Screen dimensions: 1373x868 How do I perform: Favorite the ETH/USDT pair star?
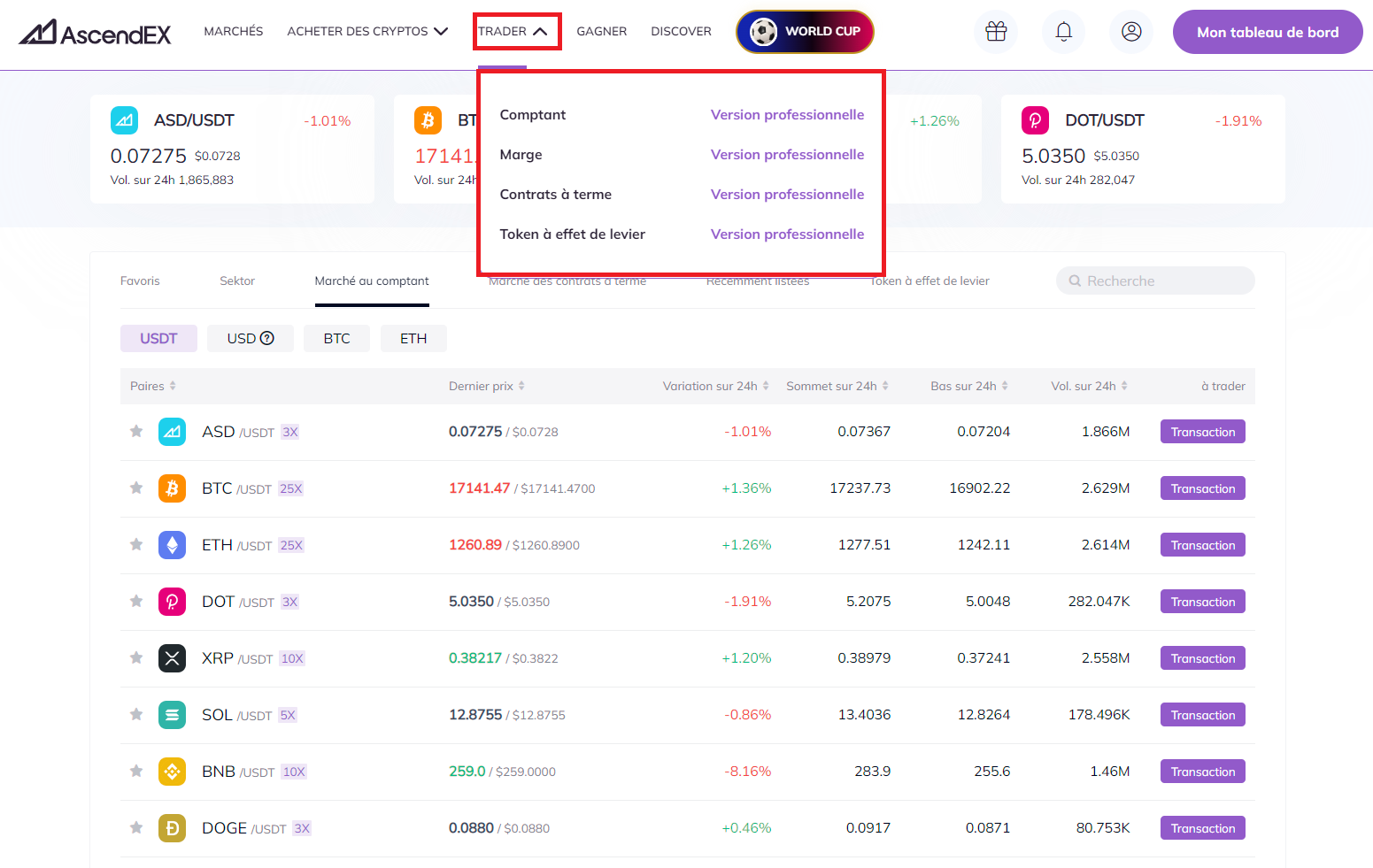[136, 544]
